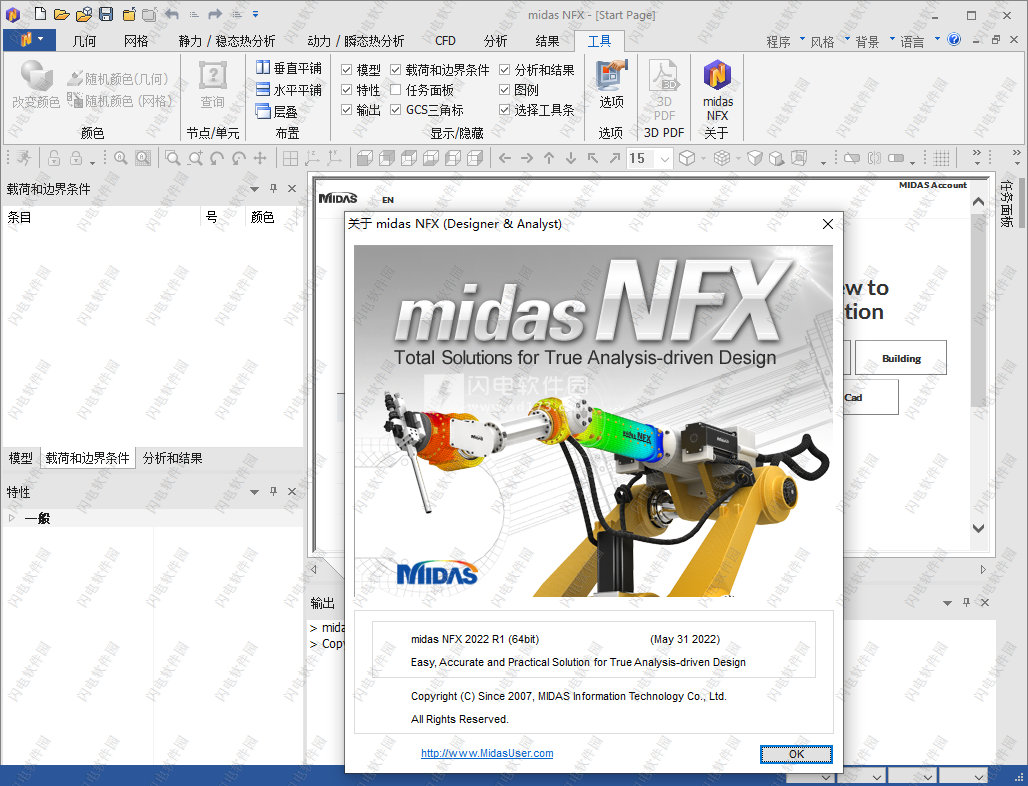
Task: Click the save diskette icon
Action: [x=106, y=14]
